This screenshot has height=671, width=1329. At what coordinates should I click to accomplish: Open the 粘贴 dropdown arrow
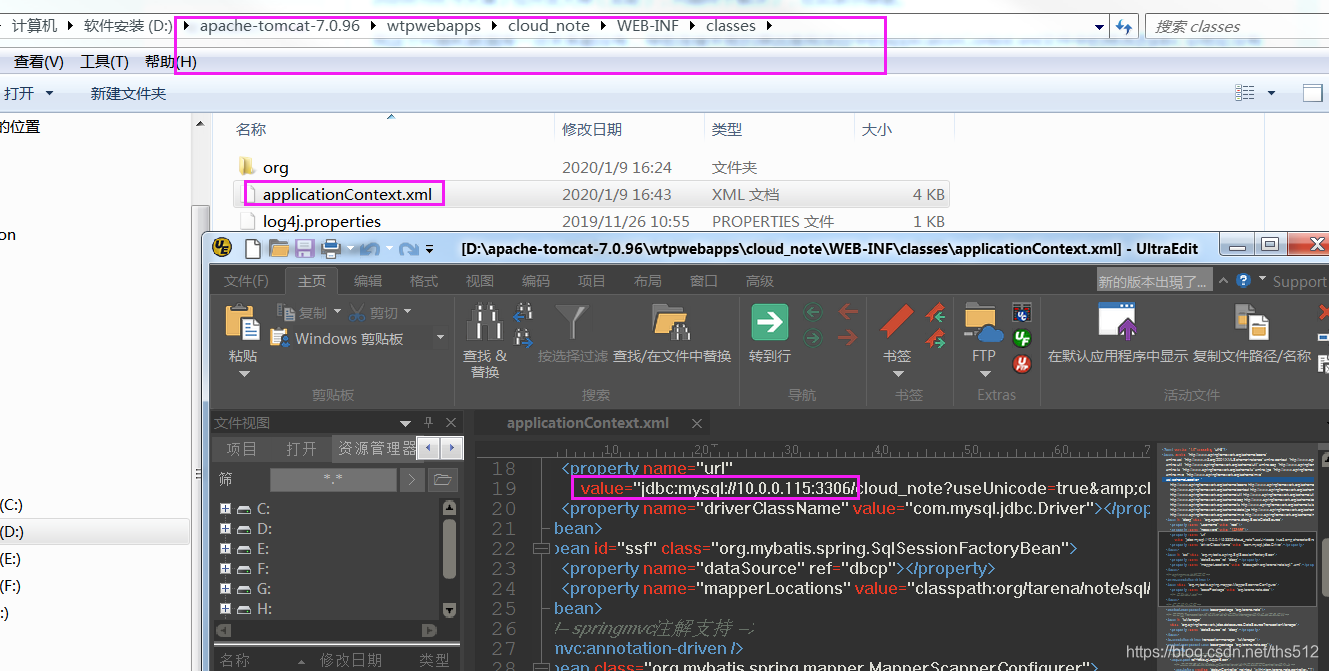(243, 374)
